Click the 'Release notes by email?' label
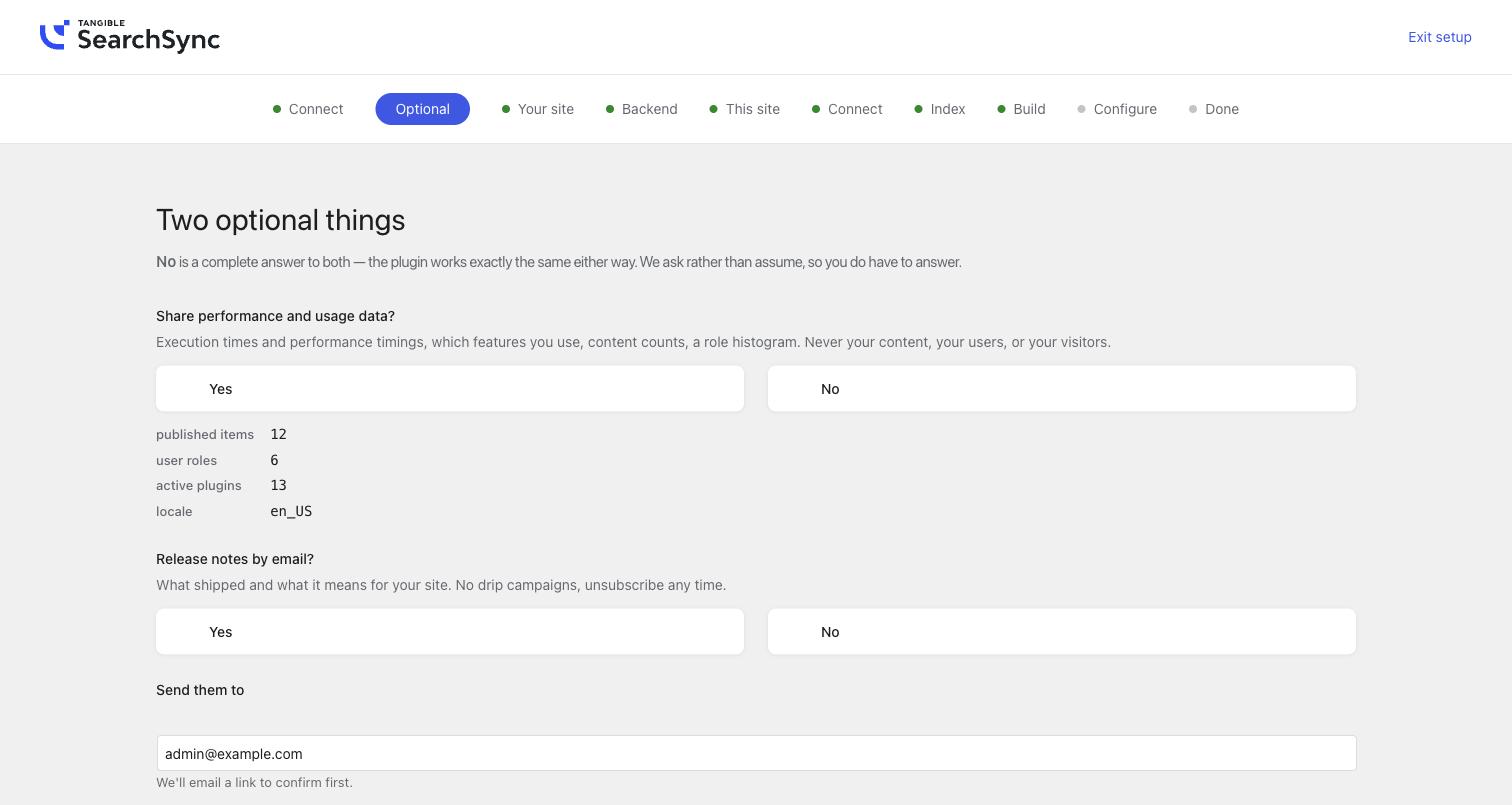 235,559
